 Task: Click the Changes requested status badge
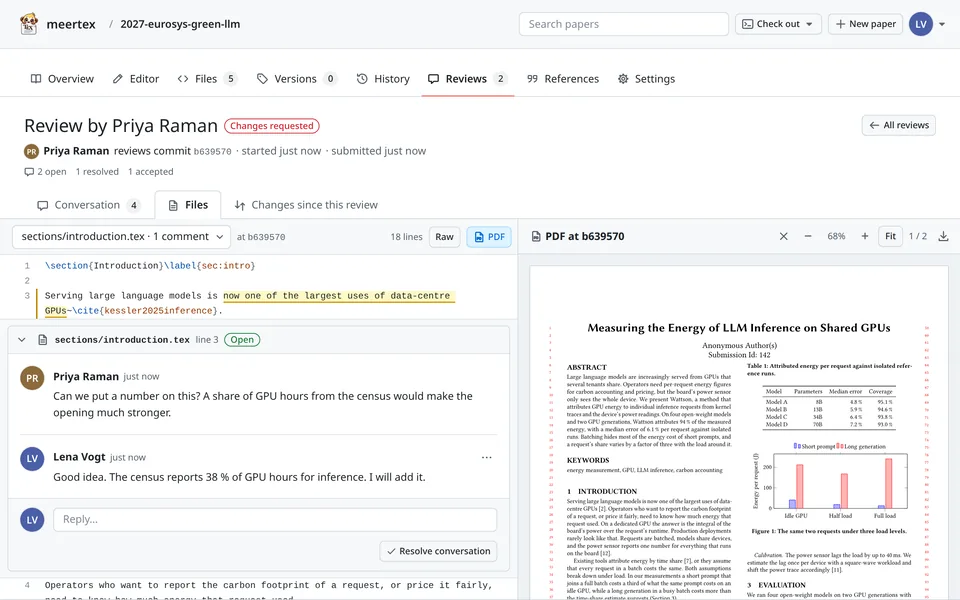pyautogui.click(x=271, y=126)
